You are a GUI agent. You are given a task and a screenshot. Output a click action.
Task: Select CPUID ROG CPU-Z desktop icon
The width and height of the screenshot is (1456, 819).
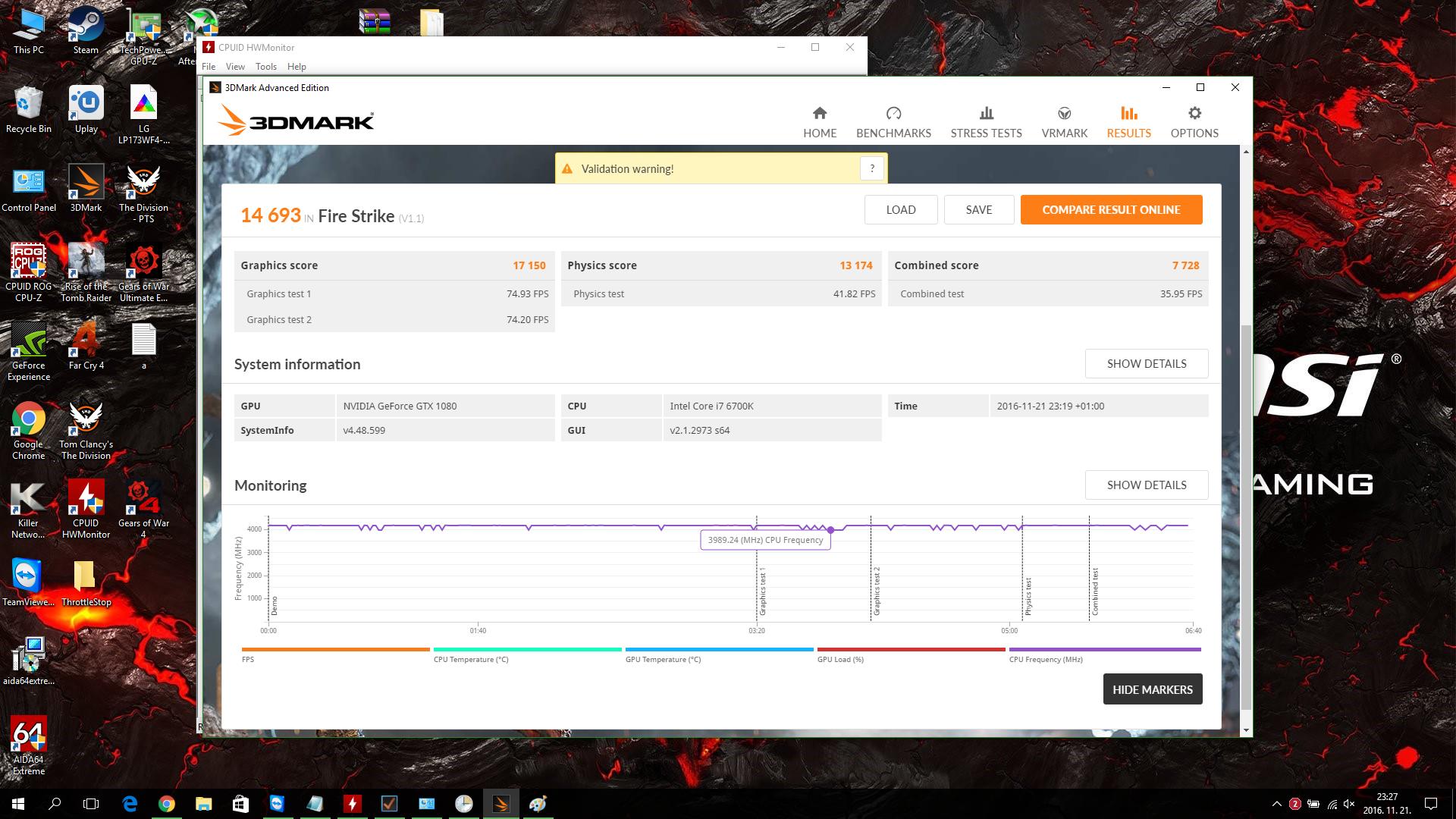pos(29,273)
